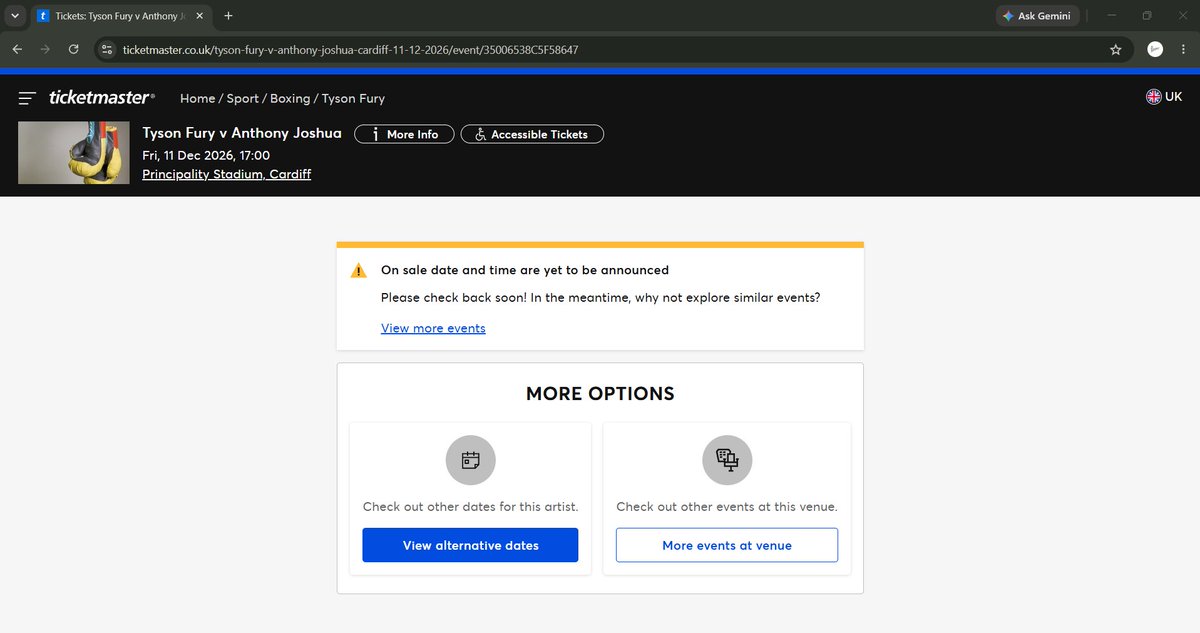Click the boxing gloves event thumbnail
This screenshot has height=633, width=1200.
click(74, 152)
